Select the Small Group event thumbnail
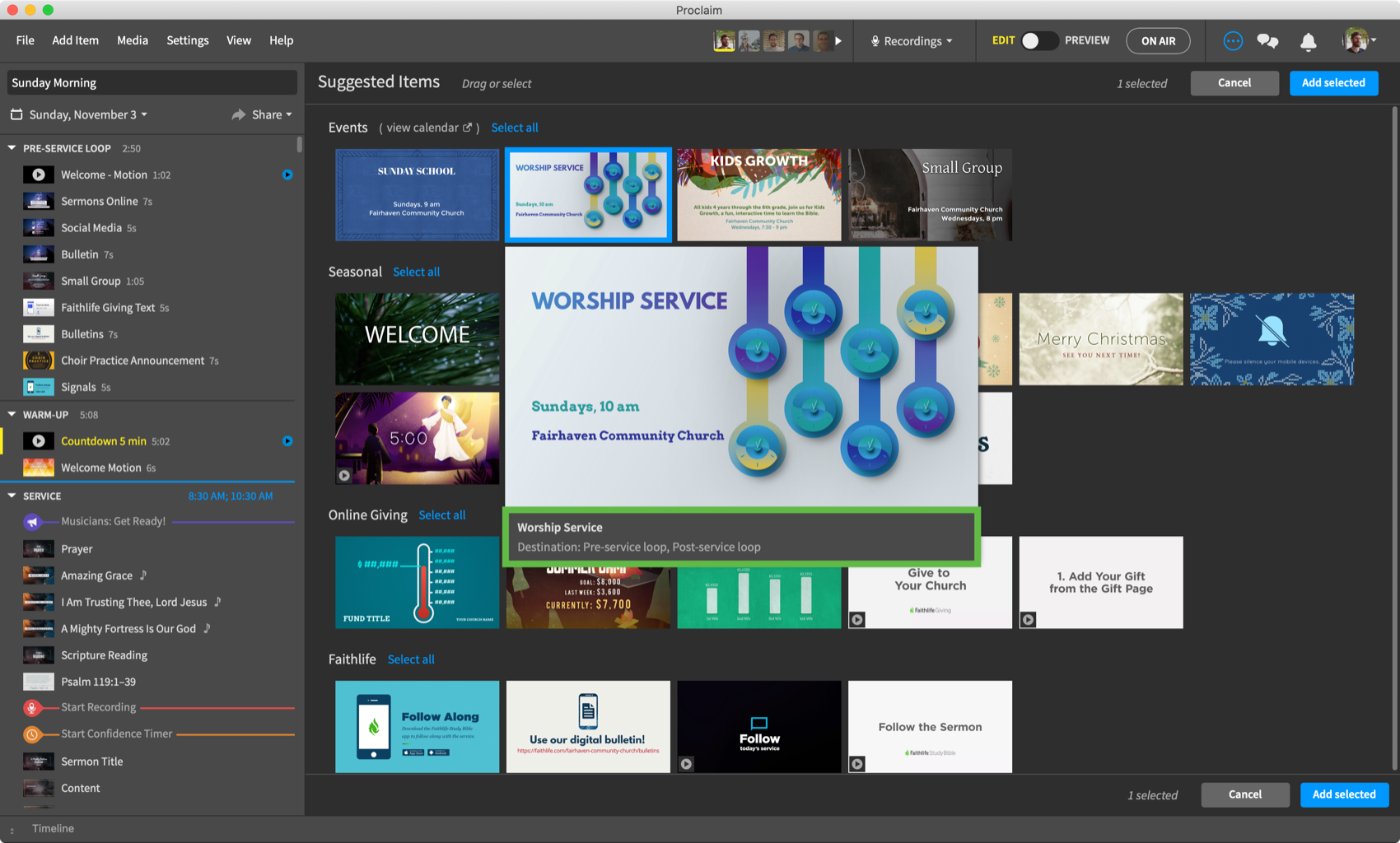The height and width of the screenshot is (843, 1400). tap(931, 195)
